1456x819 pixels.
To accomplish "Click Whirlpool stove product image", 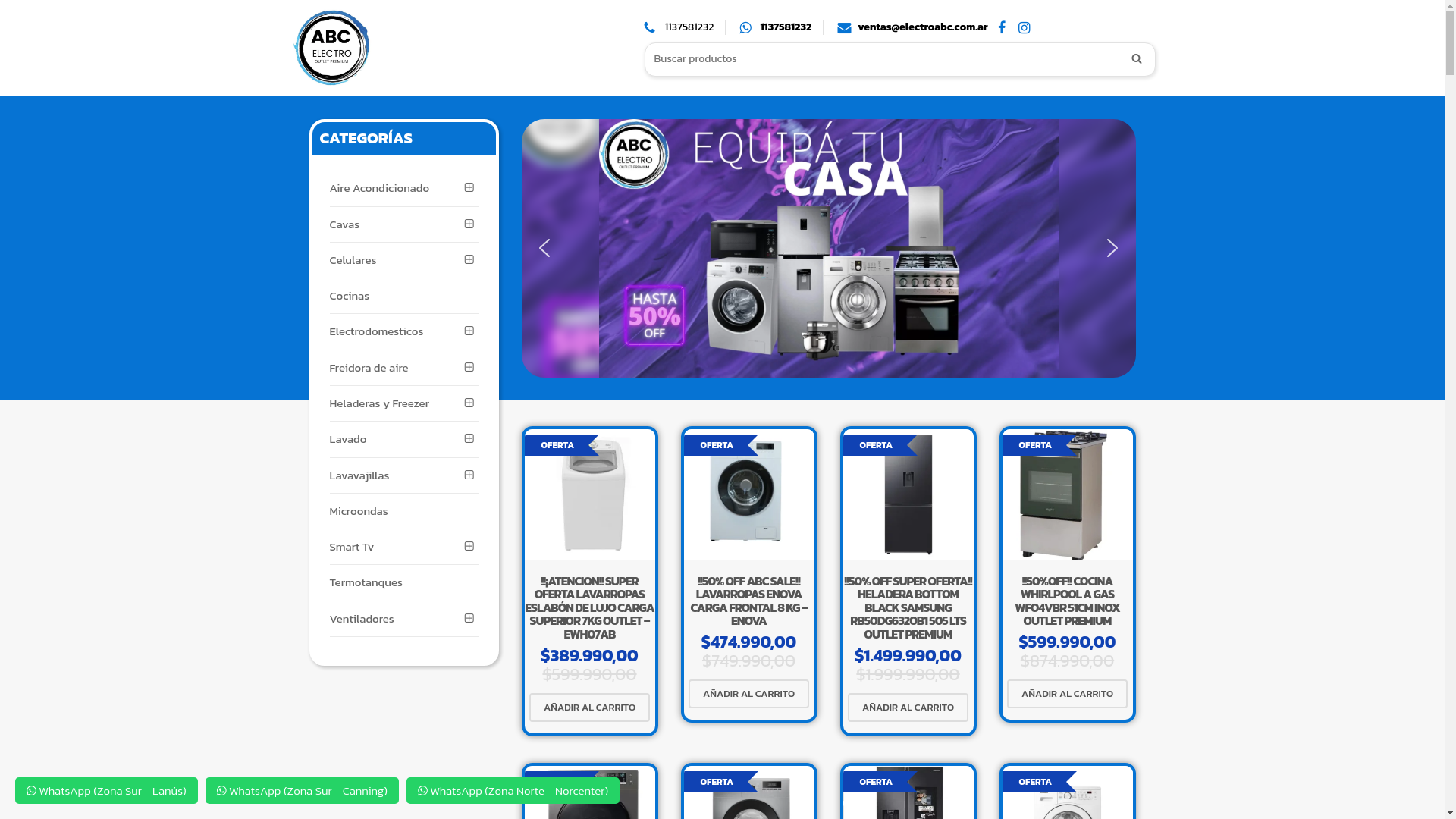I will 1066,495.
